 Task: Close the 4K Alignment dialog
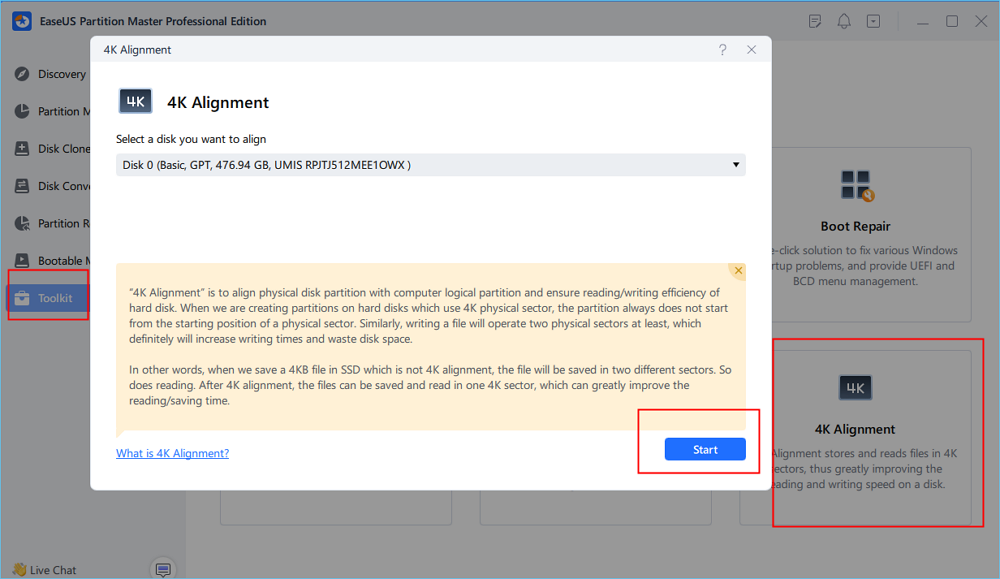[x=751, y=50]
